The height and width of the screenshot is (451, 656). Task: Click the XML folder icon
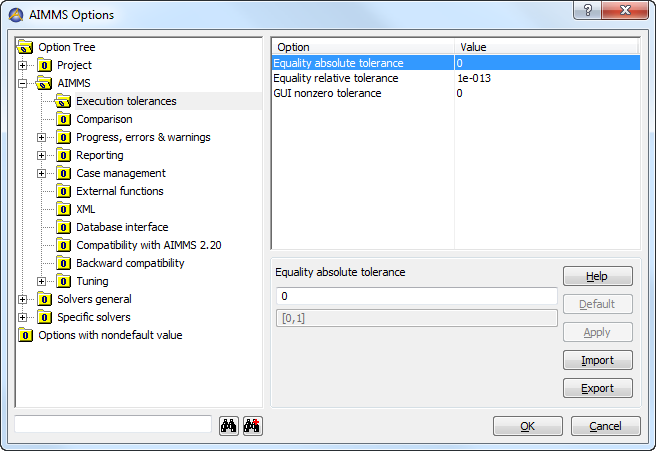[63, 209]
